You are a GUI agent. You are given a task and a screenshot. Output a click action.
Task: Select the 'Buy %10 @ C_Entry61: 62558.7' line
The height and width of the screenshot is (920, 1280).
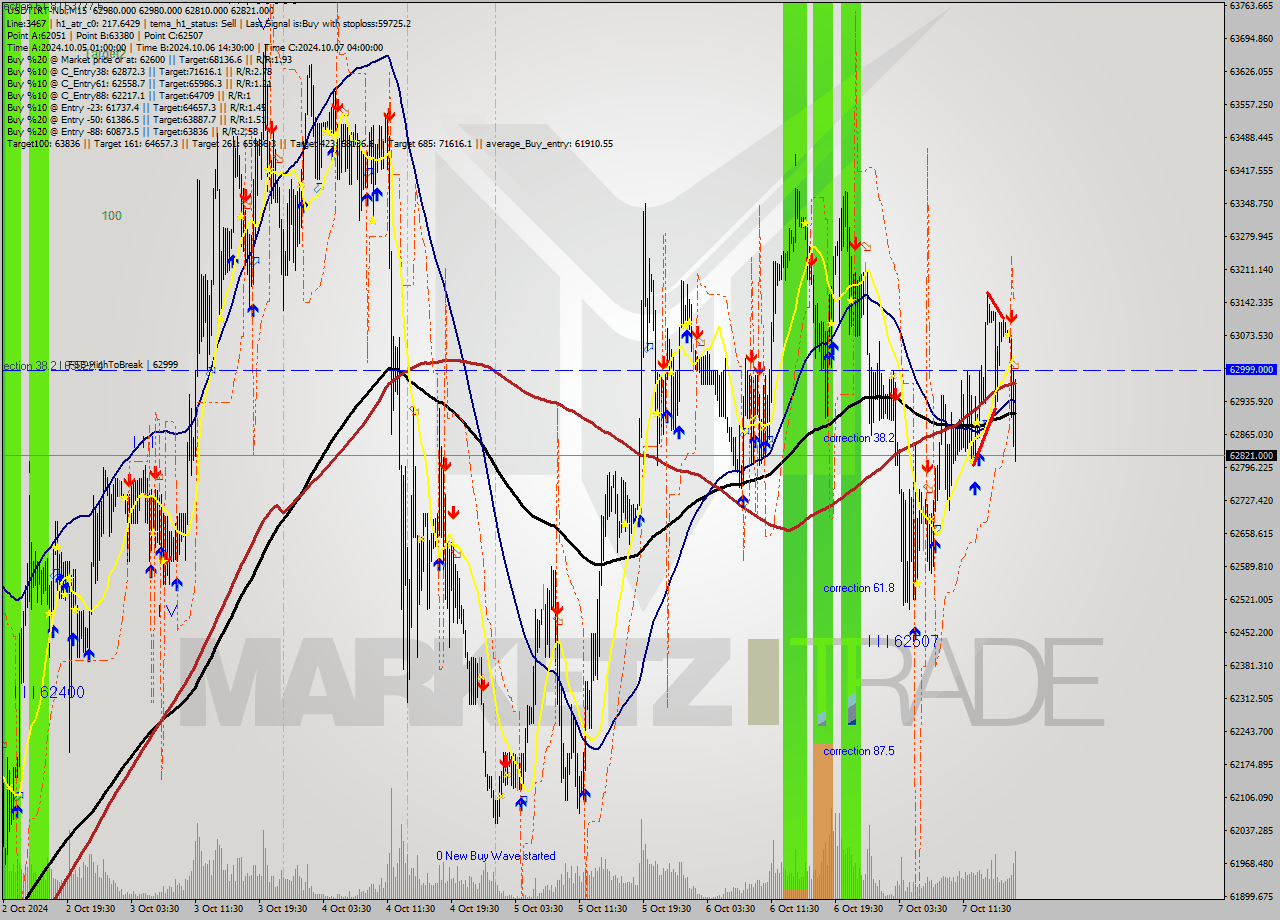point(139,83)
